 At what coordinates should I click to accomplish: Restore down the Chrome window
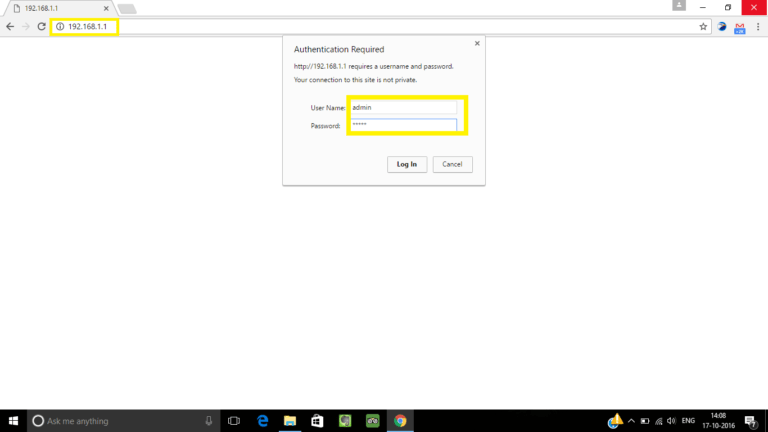pyautogui.click(x=728, y=7)
